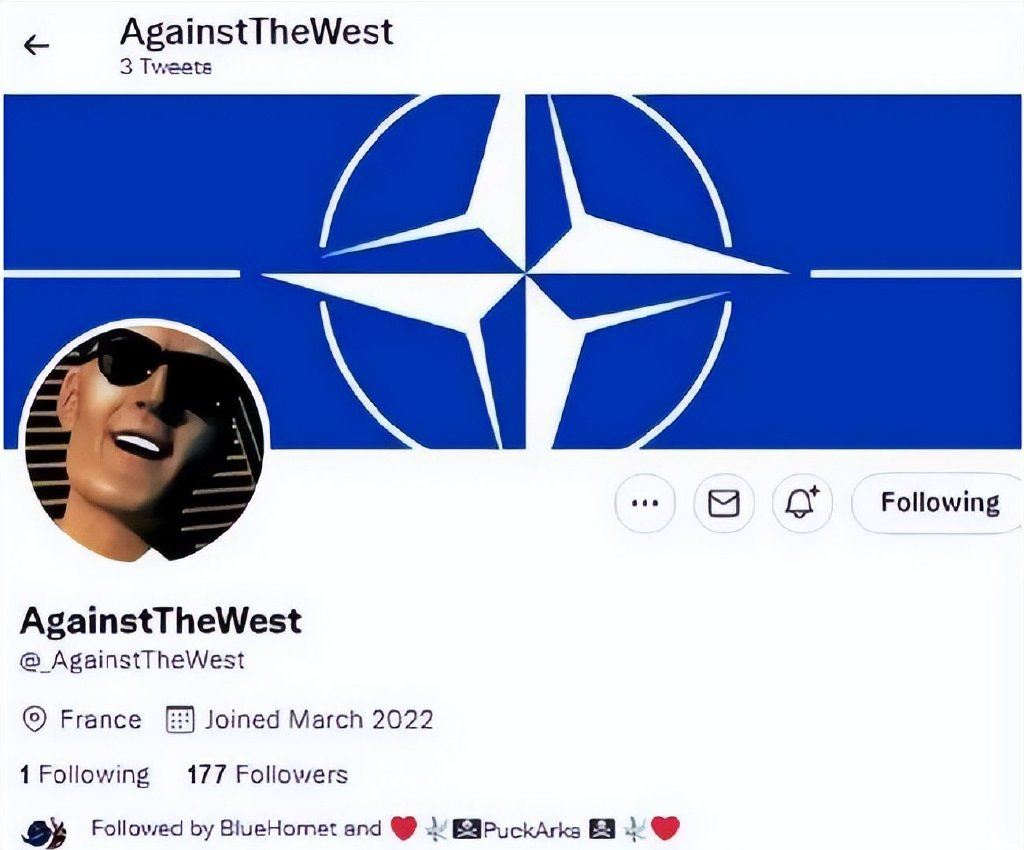Go back using the left arrow
Viewport: 1024px width, 850px height.
[x=36, y=45]
